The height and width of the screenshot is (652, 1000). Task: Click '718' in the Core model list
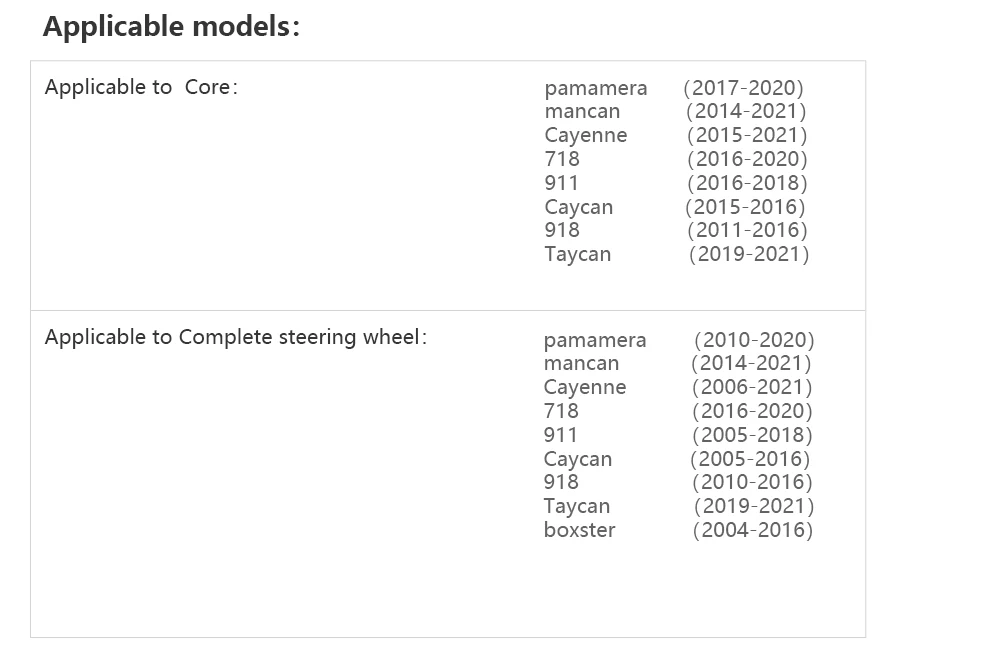pos(562,159)
